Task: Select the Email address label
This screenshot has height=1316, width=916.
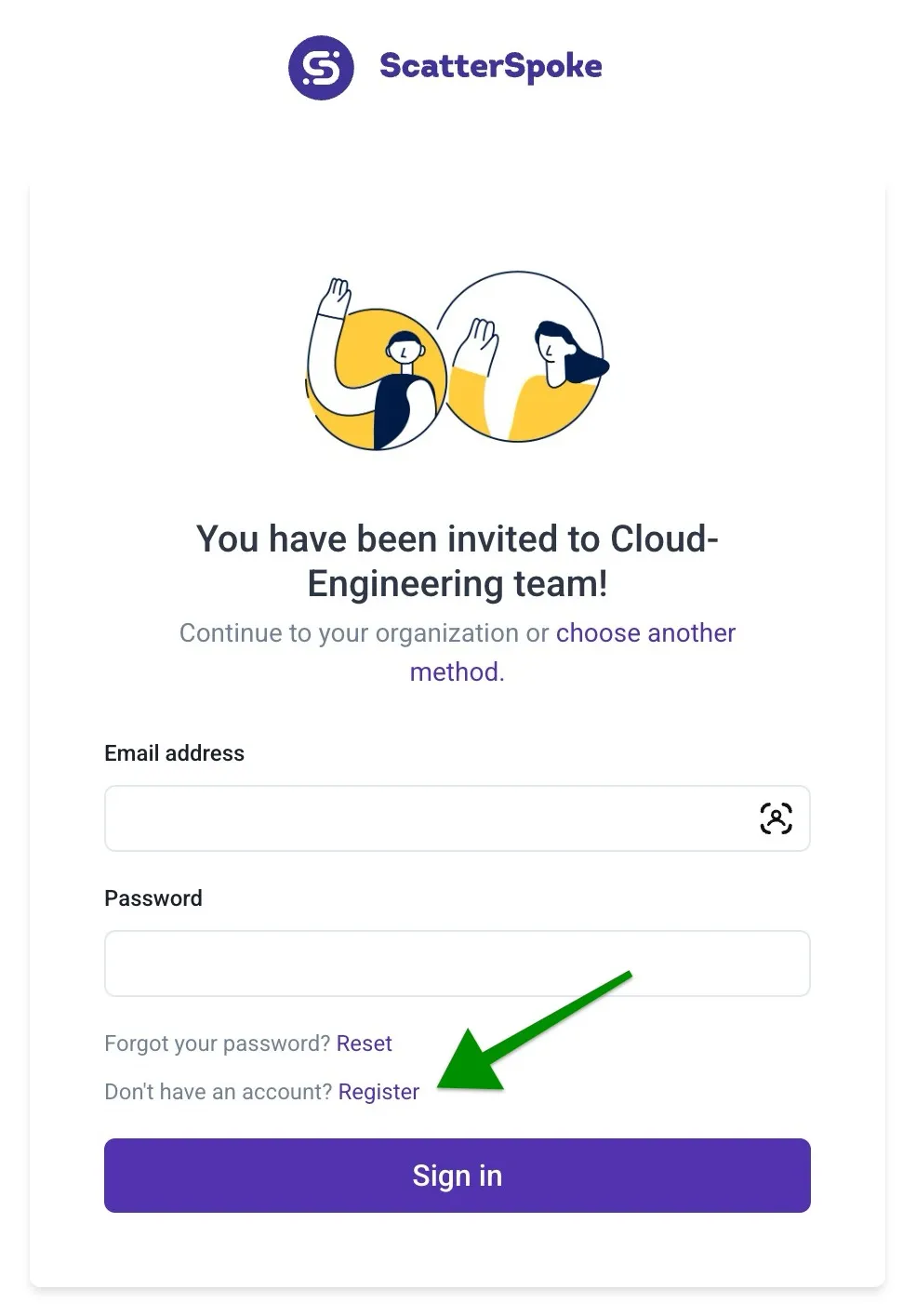Action: [x=173, y=753]
